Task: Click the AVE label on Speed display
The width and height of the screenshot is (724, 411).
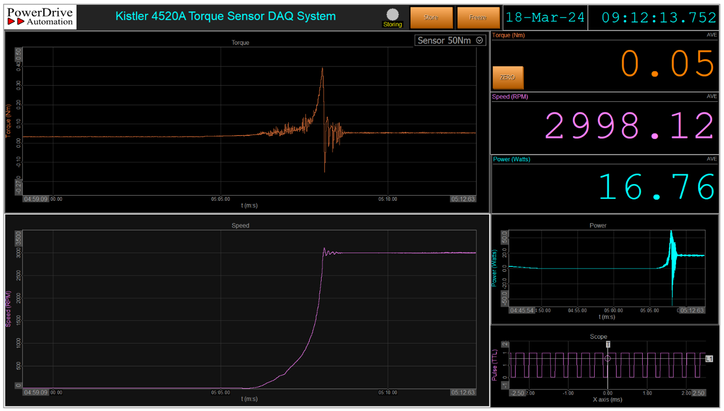Action: tap(712, 97)
